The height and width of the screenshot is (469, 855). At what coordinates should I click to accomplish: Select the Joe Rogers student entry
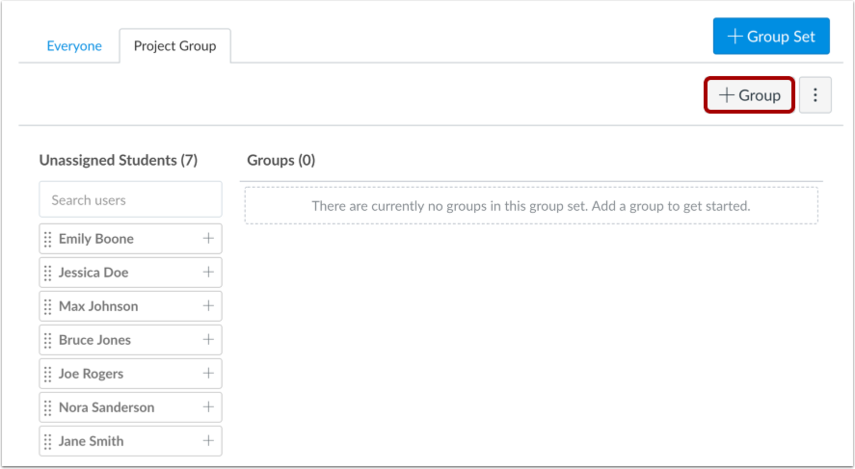click(x=91, y=374)
